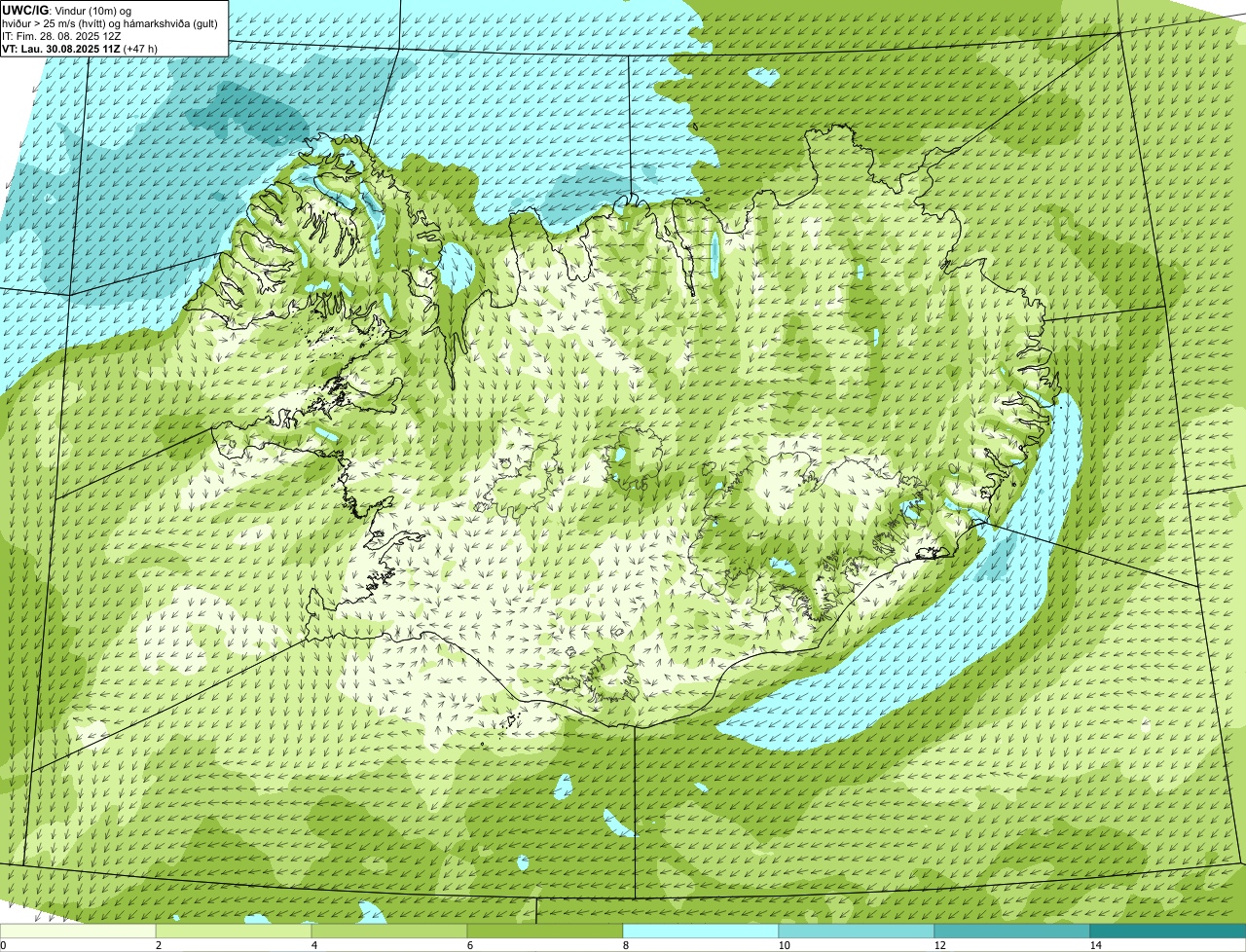Click the legend value "0"

click(x=3, y=945)
